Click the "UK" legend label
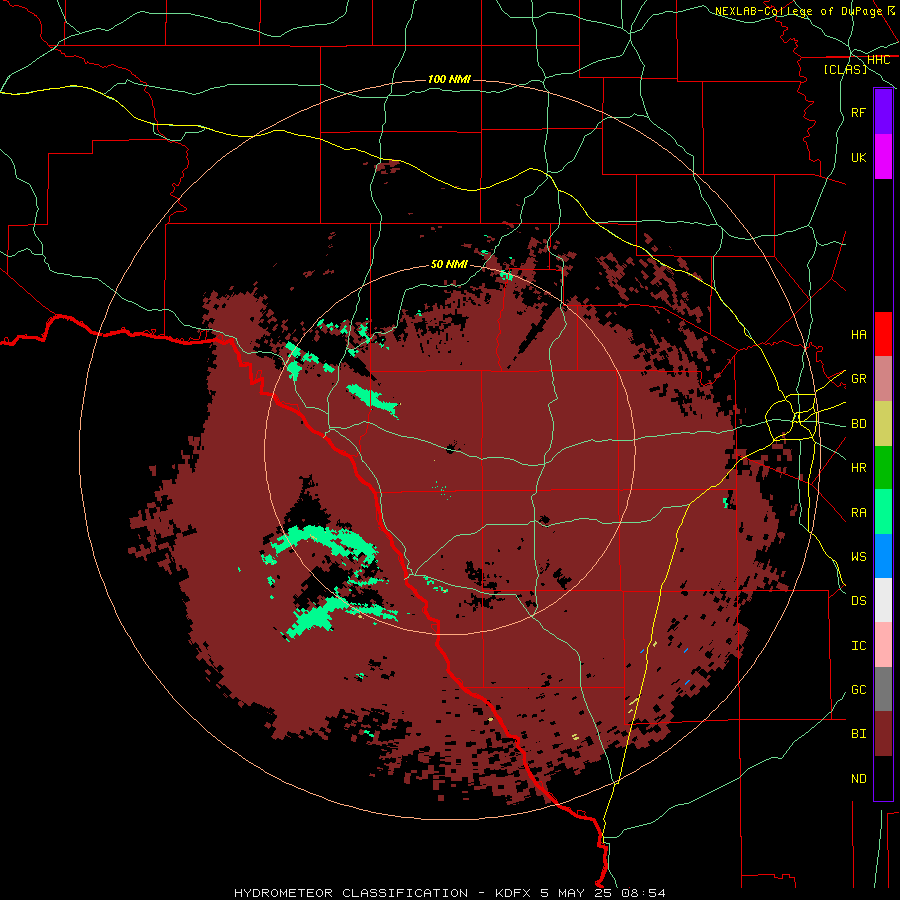Image resolution: width=900 pixels, height=900 pixels. point(858,157)
